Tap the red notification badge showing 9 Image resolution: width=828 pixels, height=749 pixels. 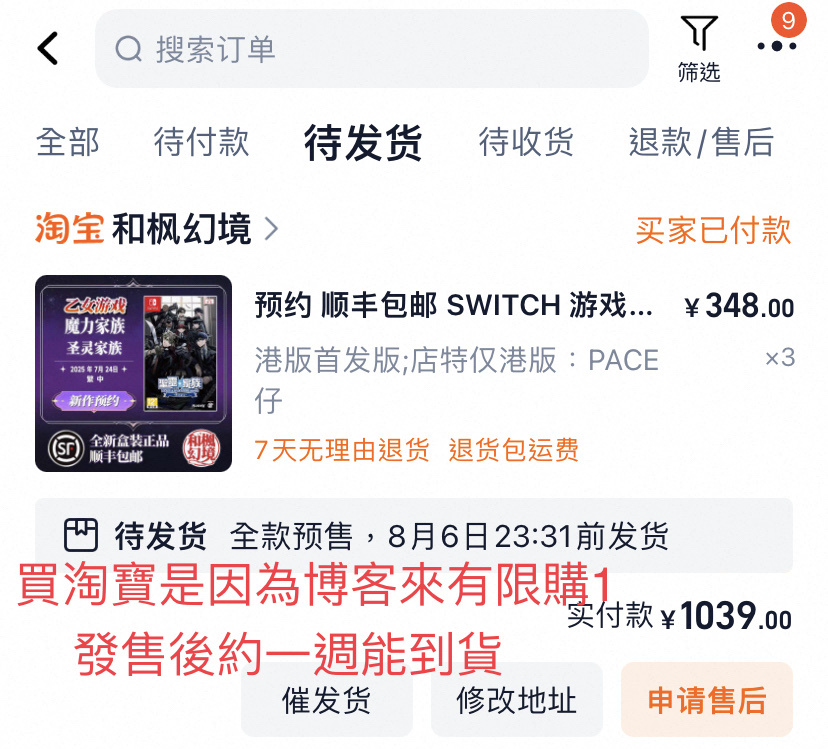pos(788,20)
